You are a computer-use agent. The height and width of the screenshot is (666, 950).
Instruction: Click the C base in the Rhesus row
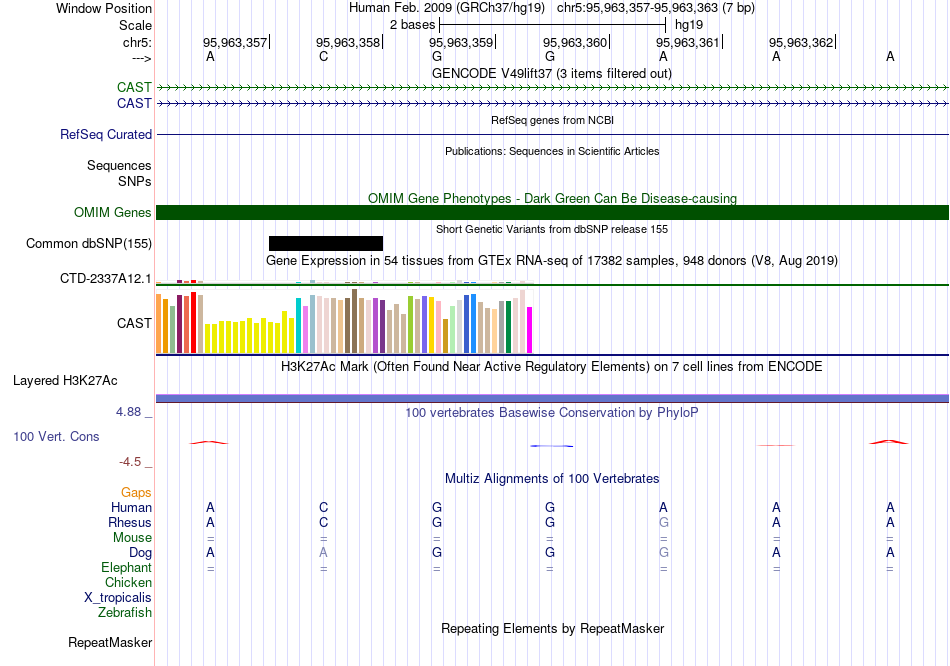[324, 522]
